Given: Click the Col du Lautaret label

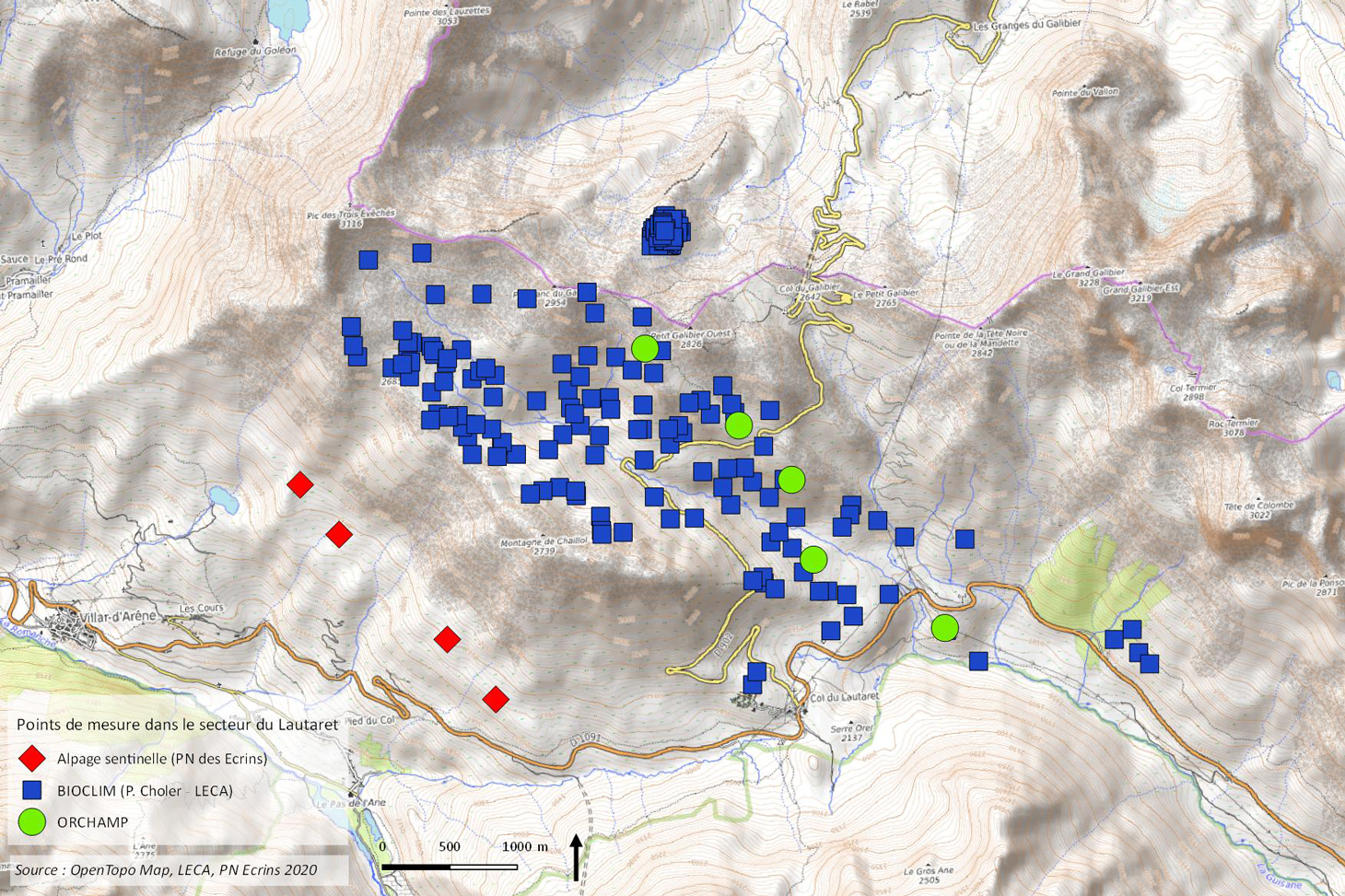Looking at the screenshot, I should tap(844, 697).
